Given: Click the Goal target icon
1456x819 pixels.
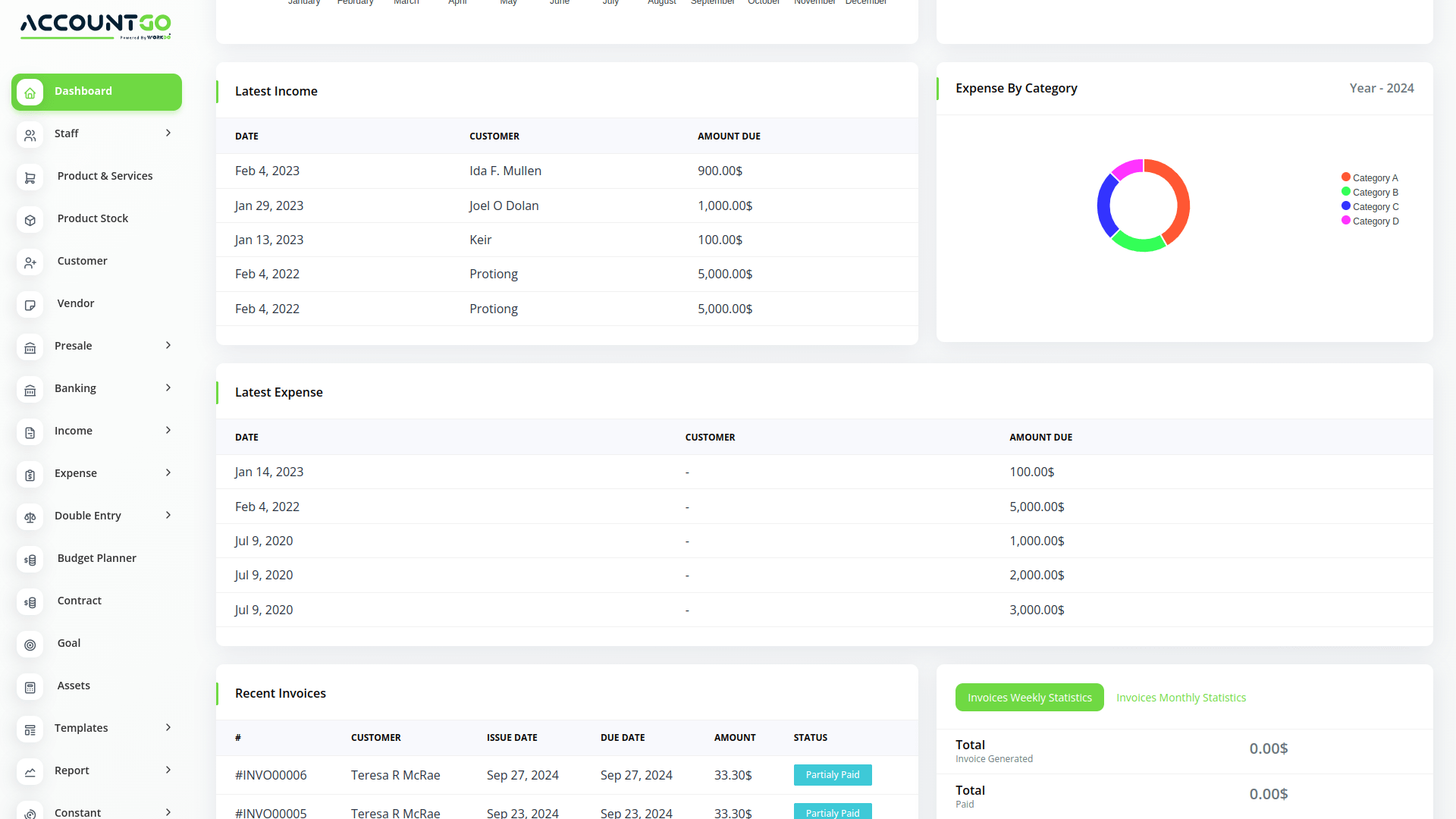Looking at the screenshot, I should pos(30,645).
